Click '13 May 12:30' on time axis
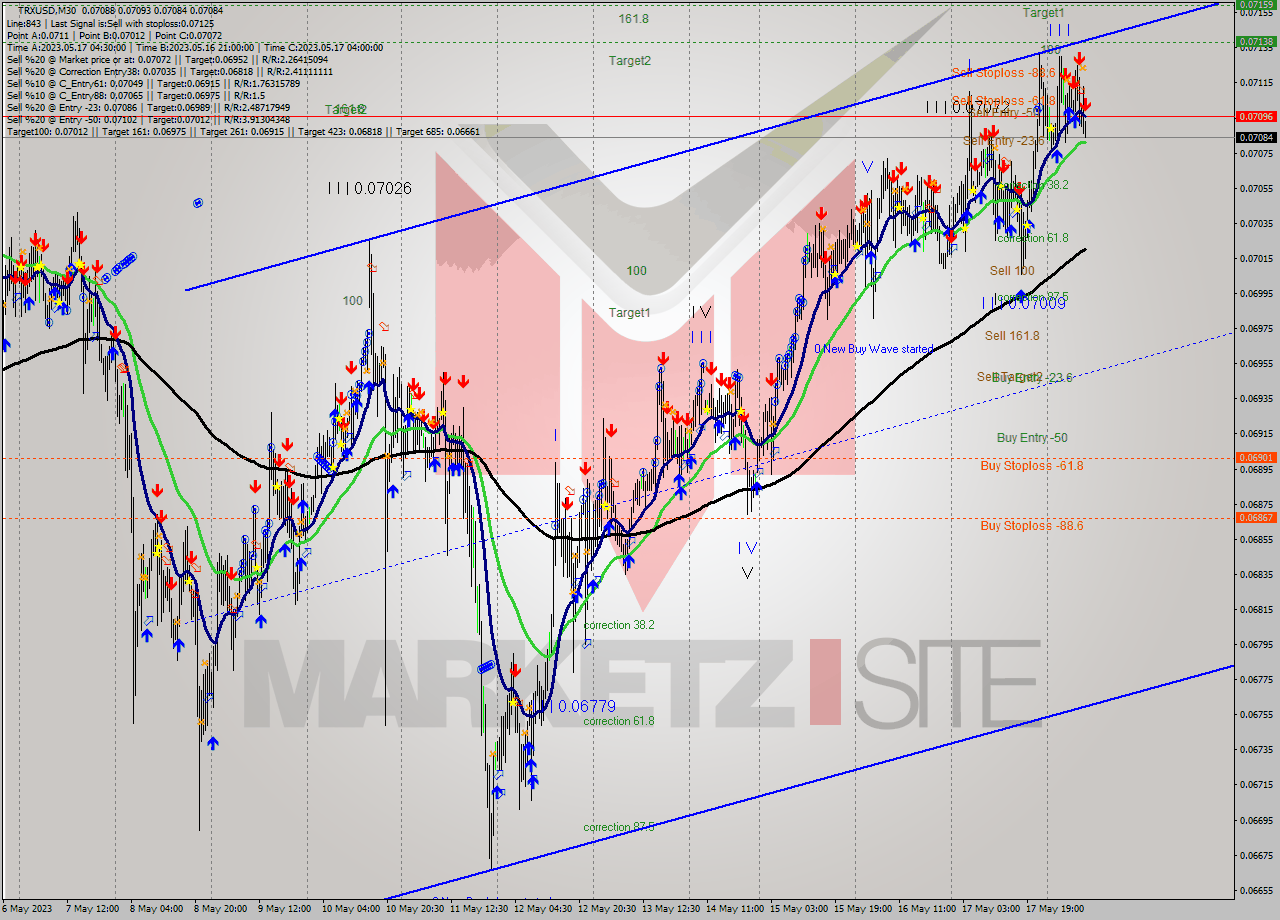The image size is (1280, 920). pos(672,909)
